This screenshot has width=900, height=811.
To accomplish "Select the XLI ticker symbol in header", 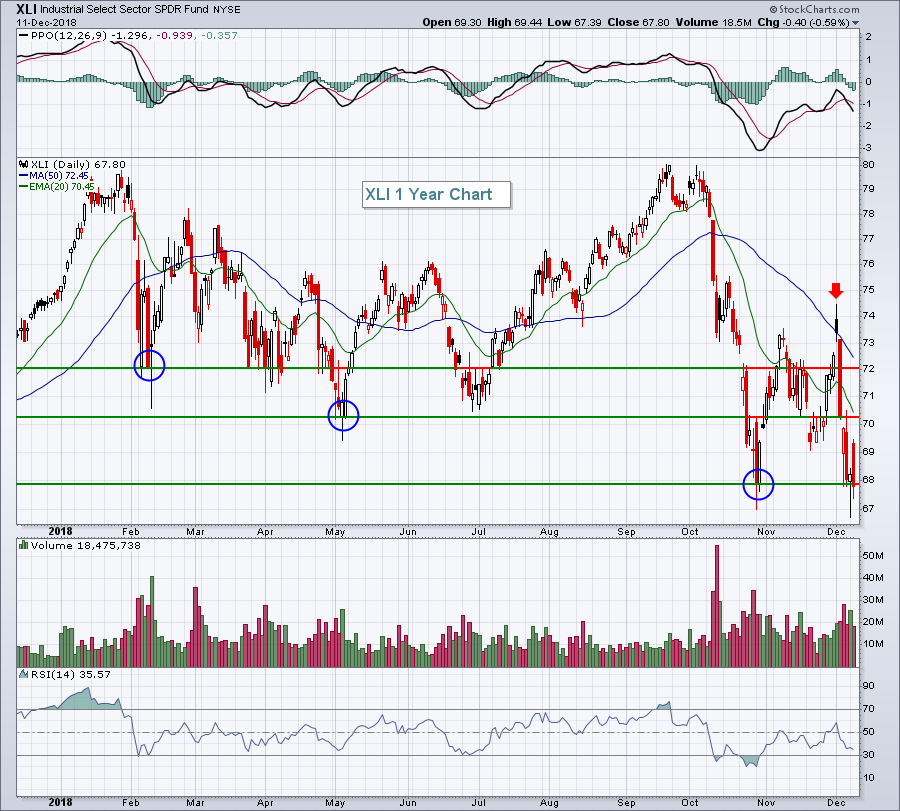I will click(26, 9).
